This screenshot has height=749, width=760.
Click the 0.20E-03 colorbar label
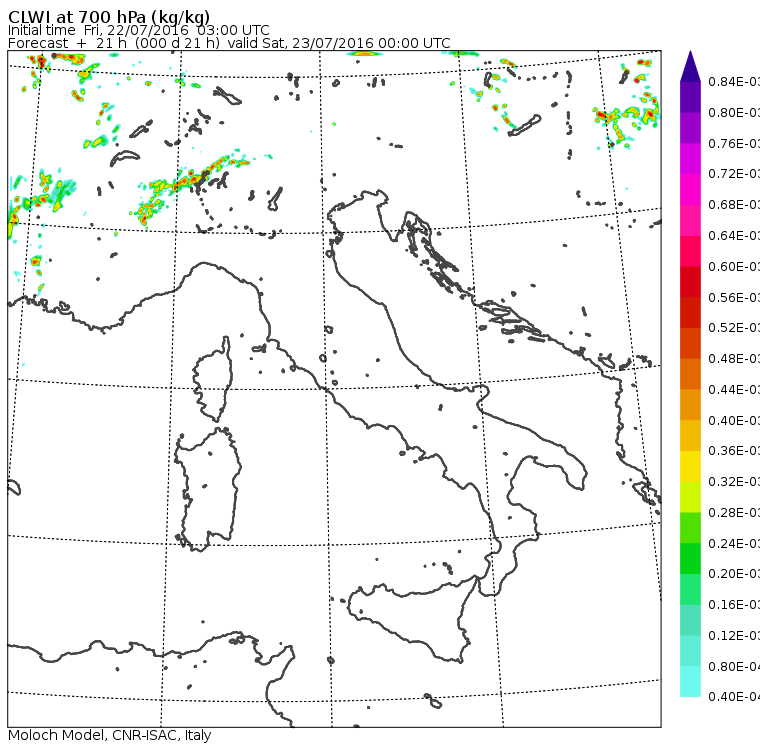click(734, 574)
